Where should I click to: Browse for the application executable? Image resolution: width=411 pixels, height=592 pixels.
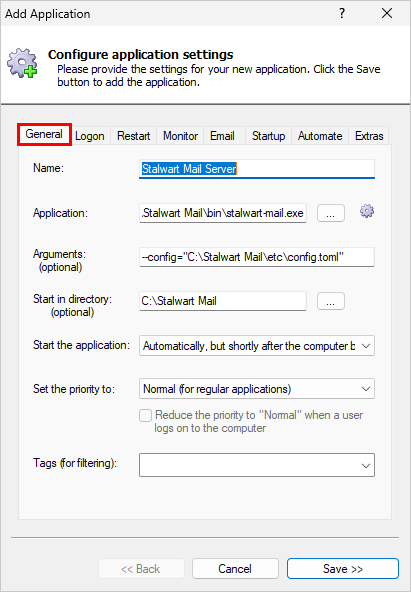pyautogui.click(x=331, y=213)
